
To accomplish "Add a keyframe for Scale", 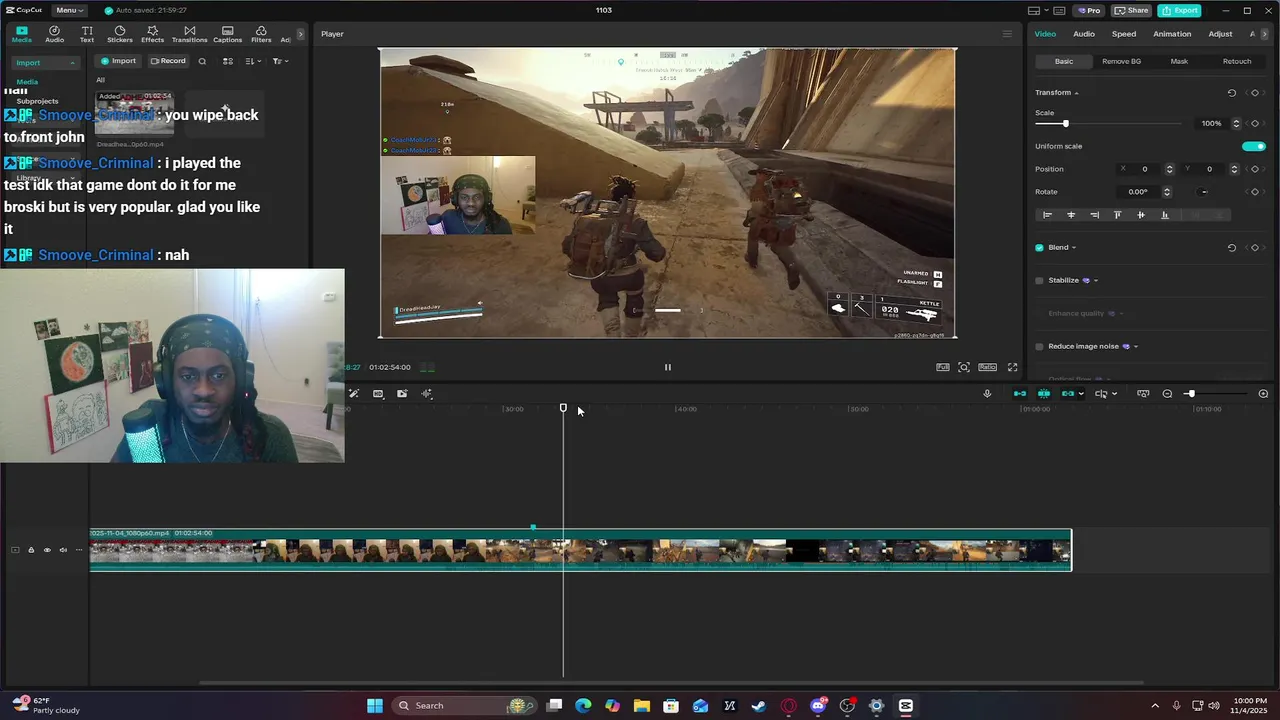I will coord(1255,124).
